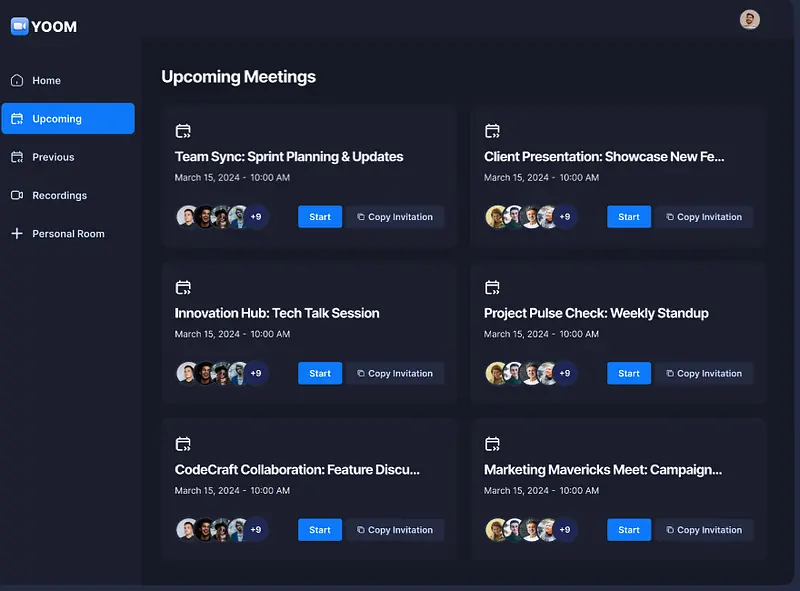Click the plus icon beside Personal Room
Image resolution: width=800 pixels, height=591 pixels.
pyautogui.click(x=17, y=234)
